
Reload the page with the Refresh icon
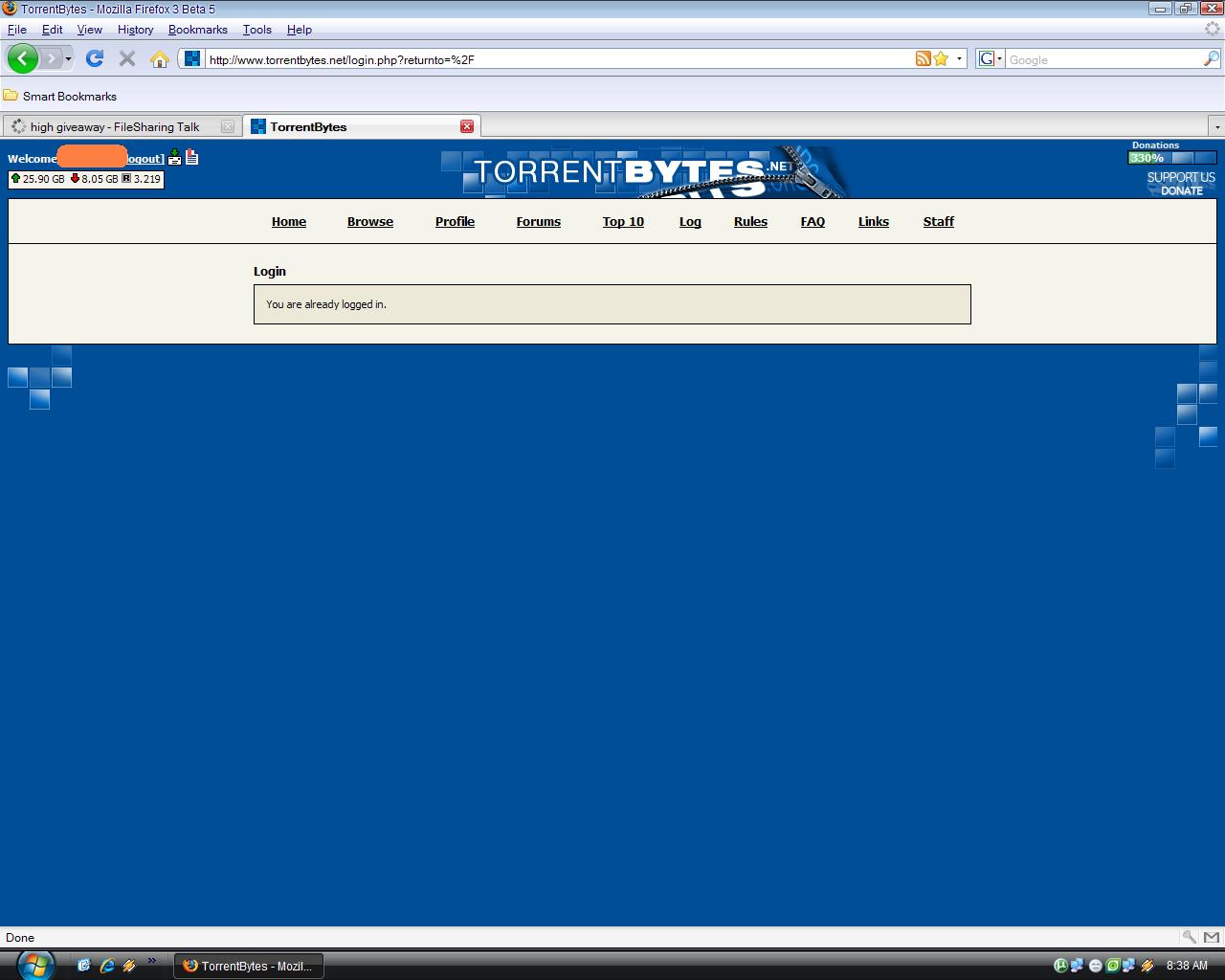(94, 58)
